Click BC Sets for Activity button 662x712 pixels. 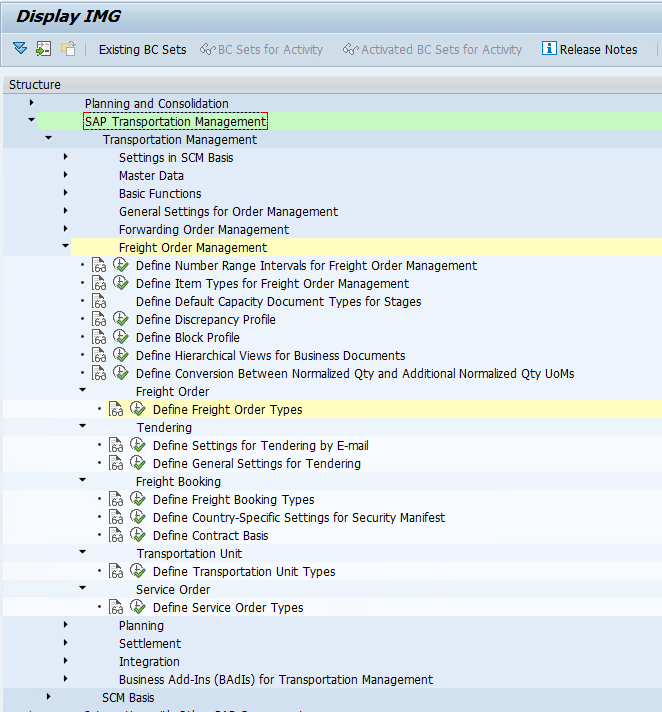pyautogui.click(x=262, y=49)
